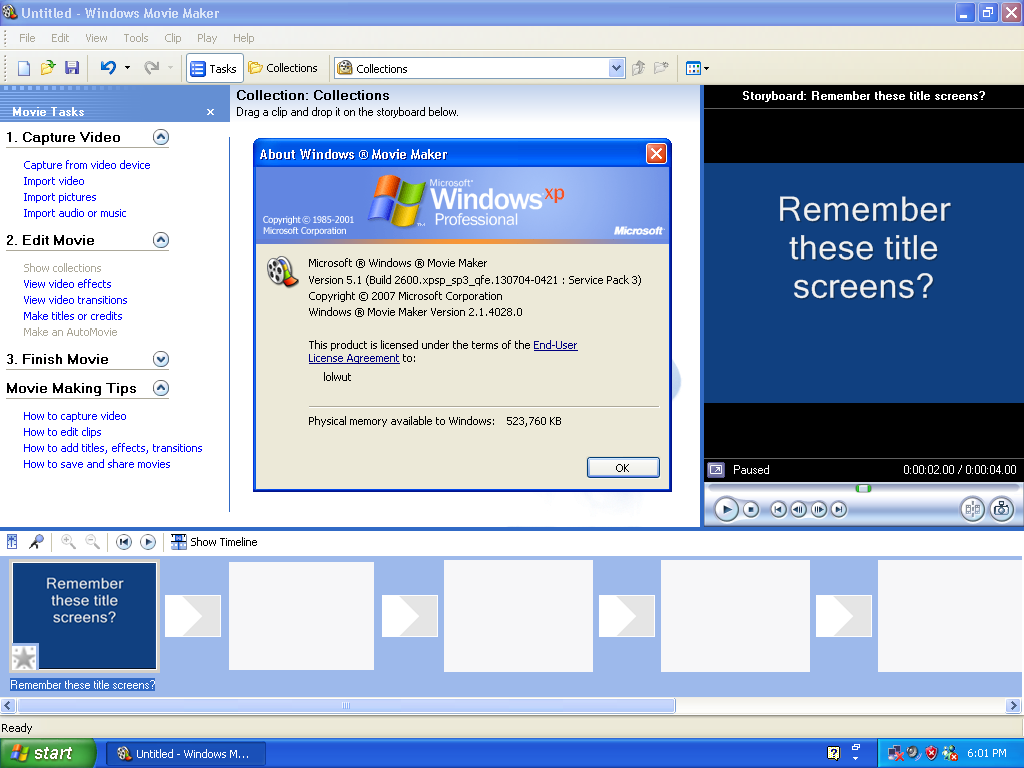Open the File menu

pos(27,38)
